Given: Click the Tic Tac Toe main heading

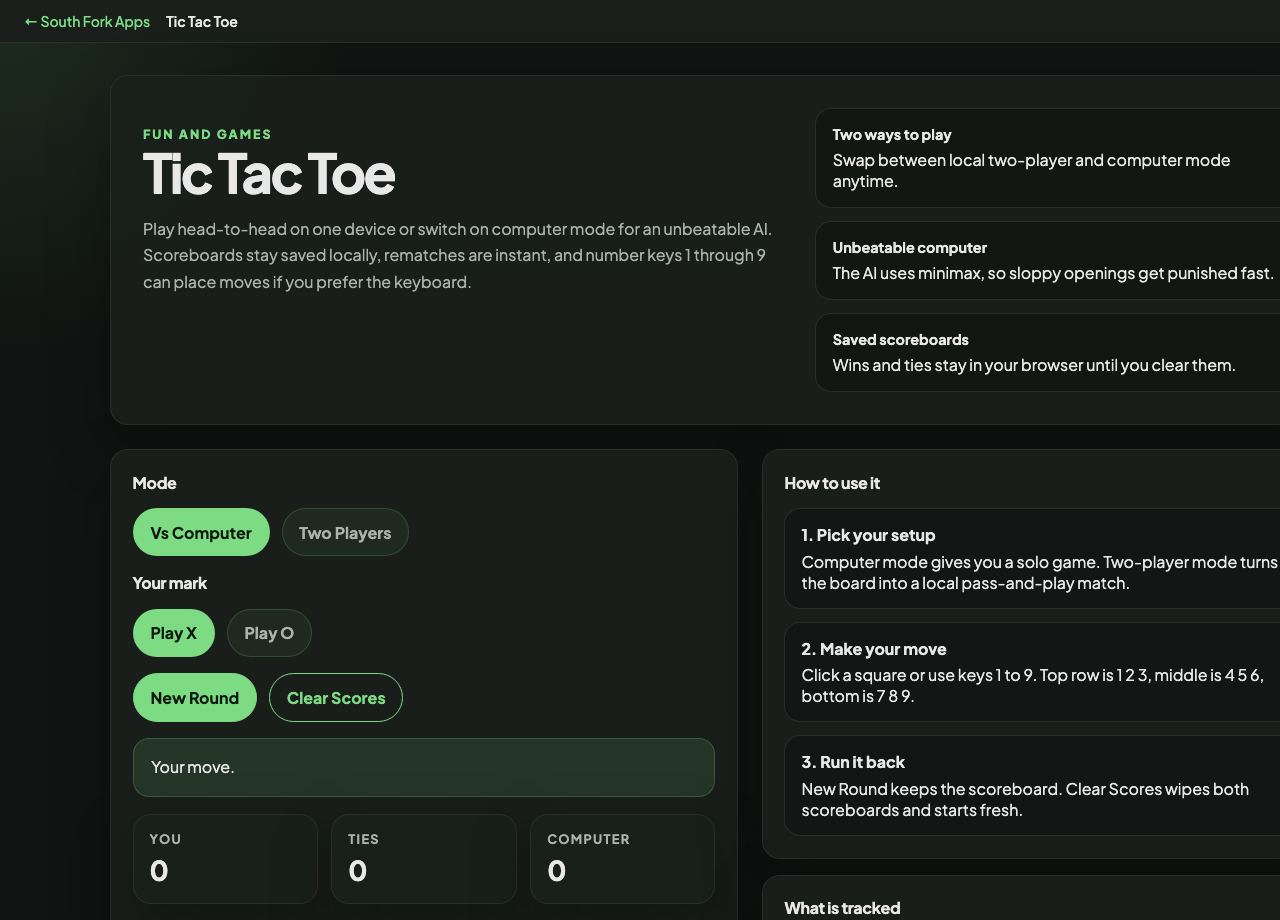Looking at the screenshot, I should 269,174.
